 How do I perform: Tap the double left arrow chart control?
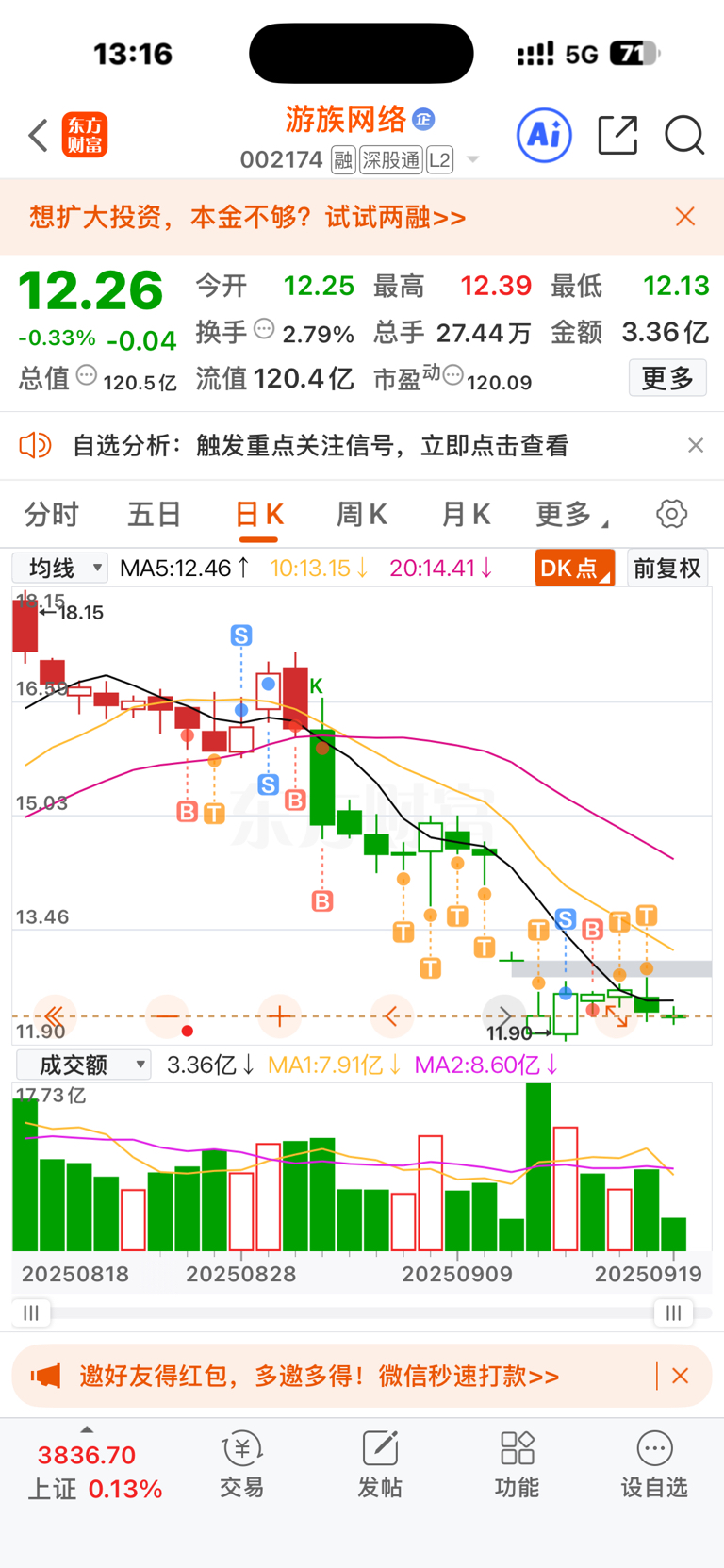tap(54, 1015)
